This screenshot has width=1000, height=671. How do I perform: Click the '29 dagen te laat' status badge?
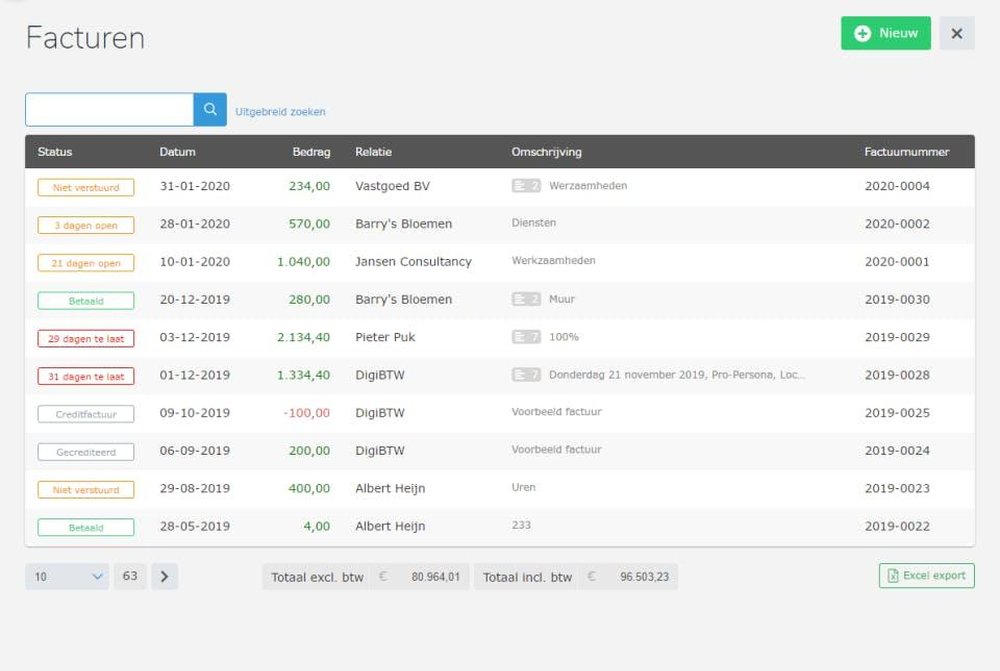click(x=86, y=338)
